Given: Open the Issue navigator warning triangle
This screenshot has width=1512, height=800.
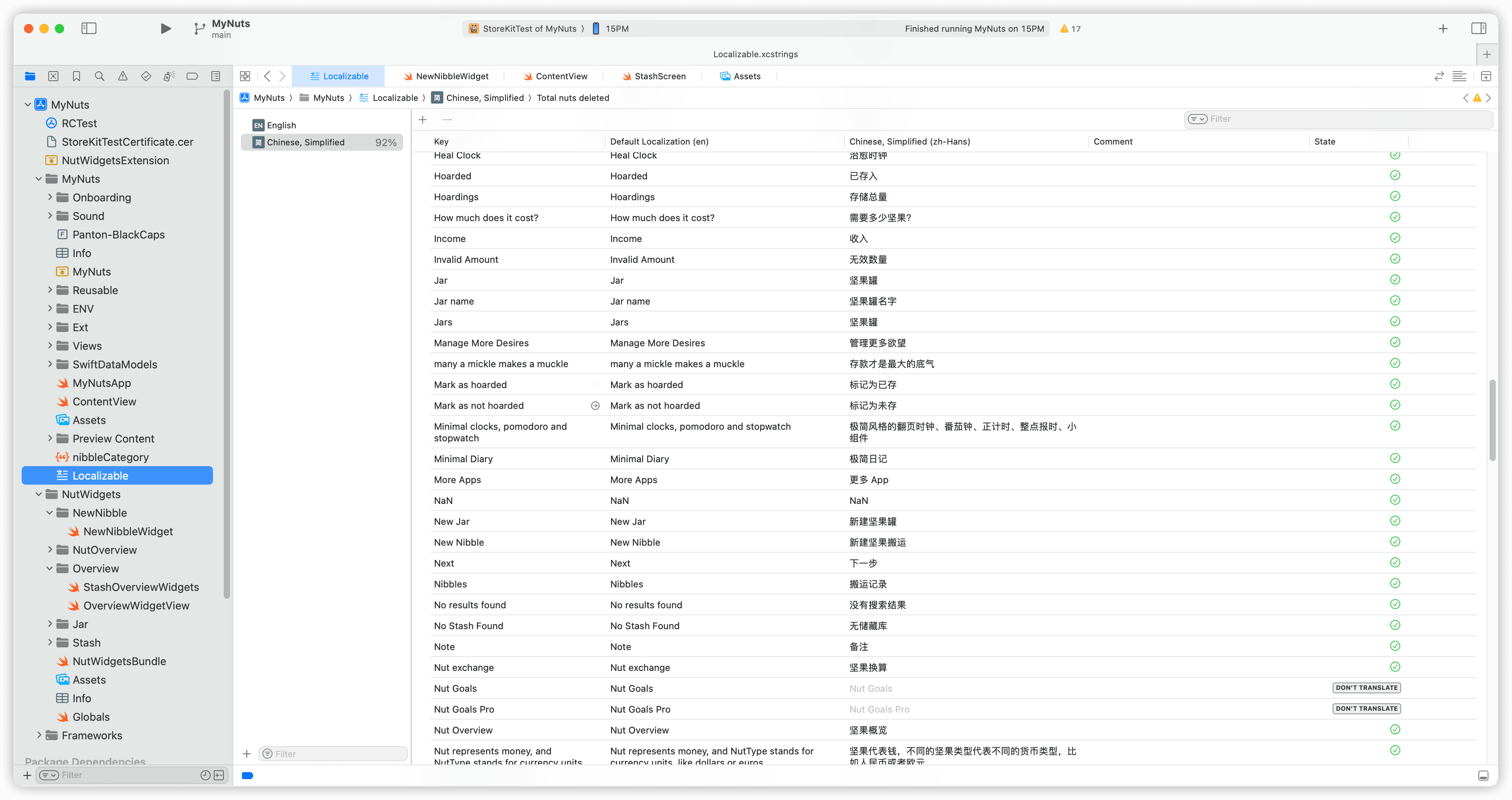Looking at the screenshot, I should coord(123,76).
